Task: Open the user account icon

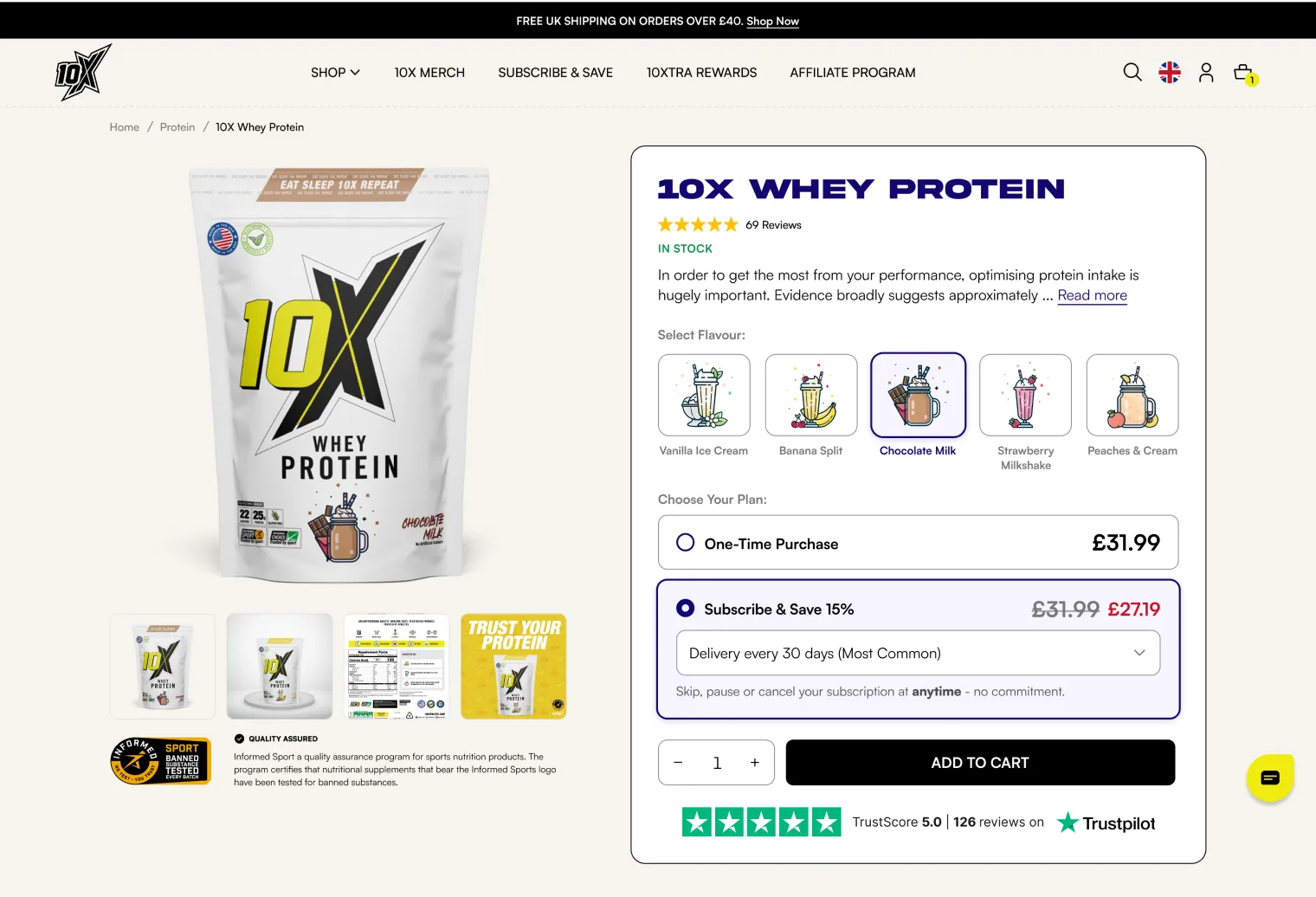Action: tap(1206, 73)
